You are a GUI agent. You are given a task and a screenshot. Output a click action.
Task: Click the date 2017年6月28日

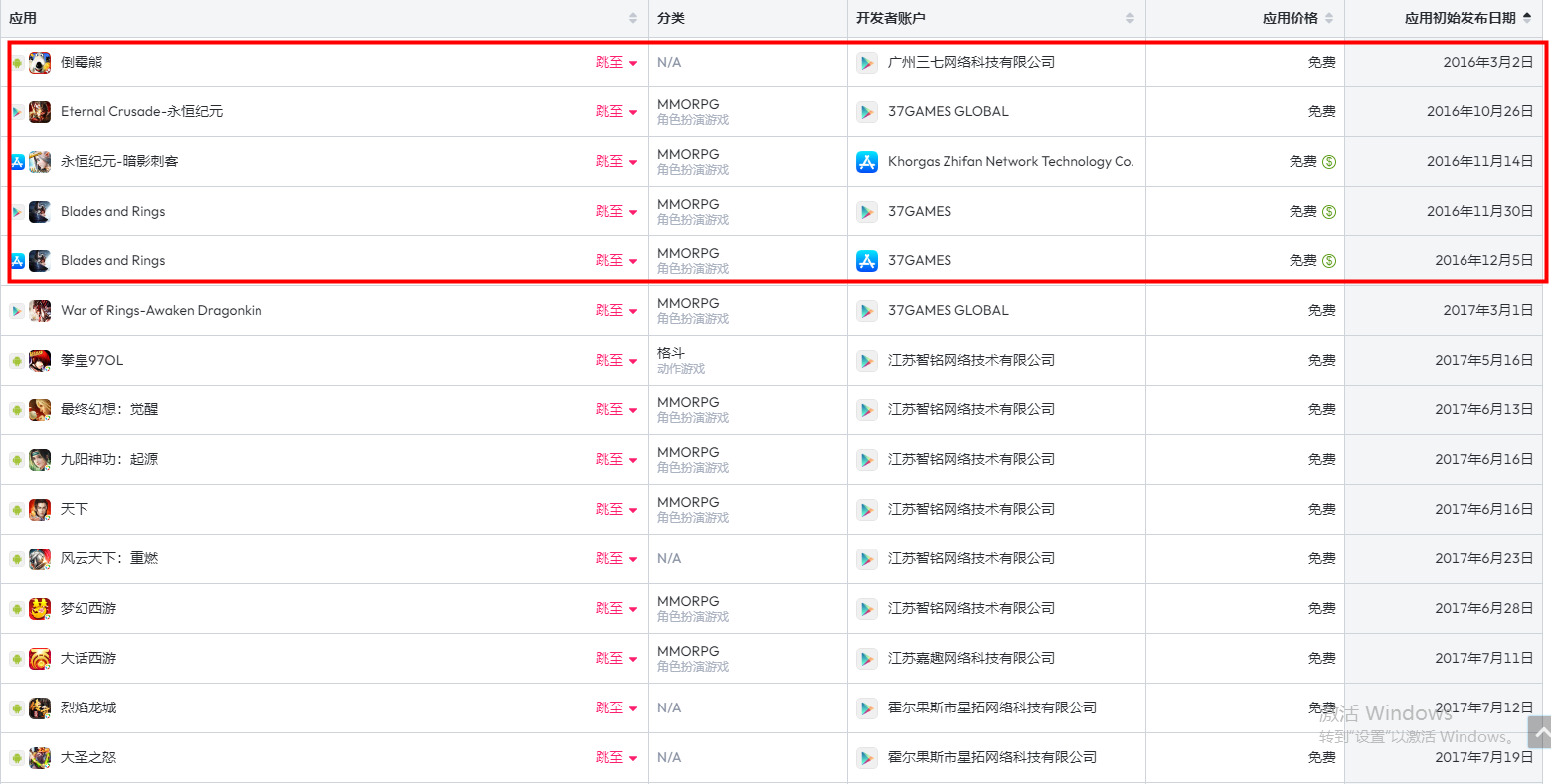(1484, 608)
